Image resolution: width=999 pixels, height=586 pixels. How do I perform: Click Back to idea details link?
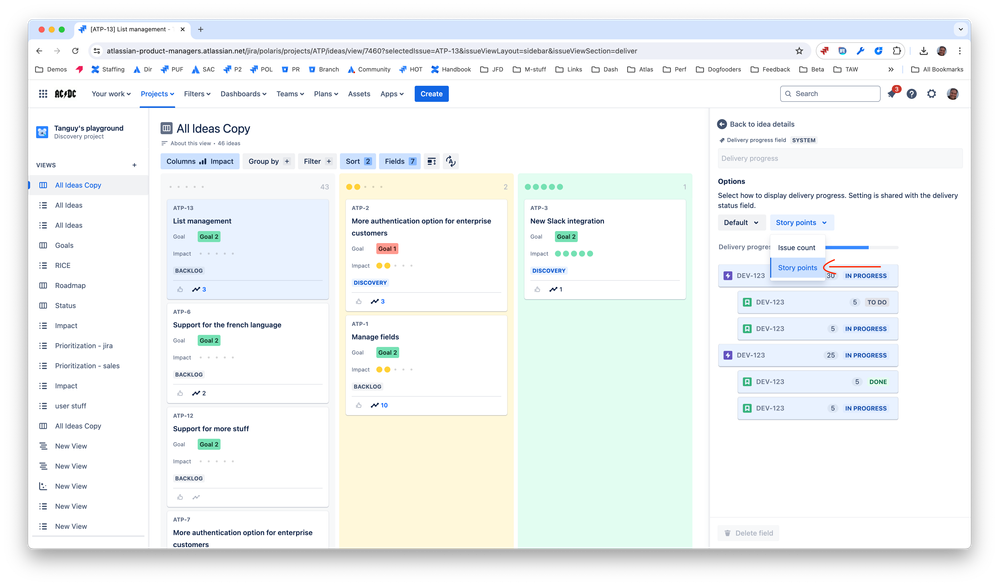(x=762, y=124)
